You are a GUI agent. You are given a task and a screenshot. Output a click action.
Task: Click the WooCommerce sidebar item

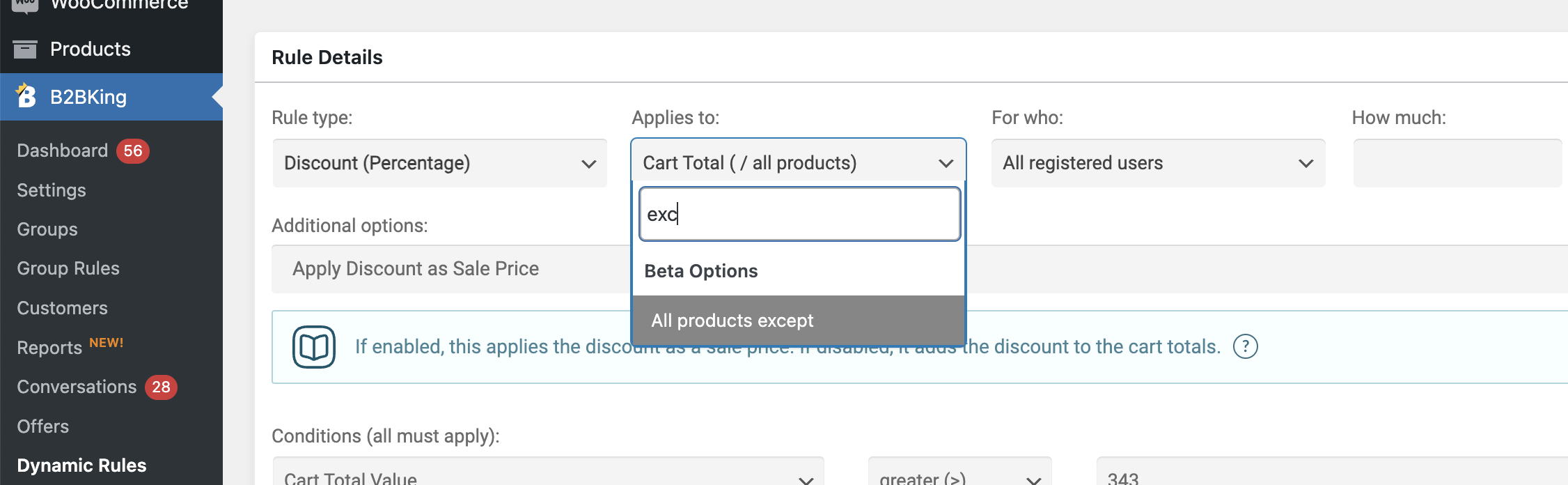click(111, 6)
